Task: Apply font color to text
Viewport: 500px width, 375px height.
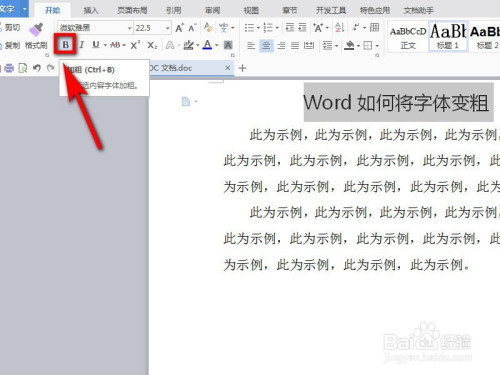Action: click(x=208, y=45)
